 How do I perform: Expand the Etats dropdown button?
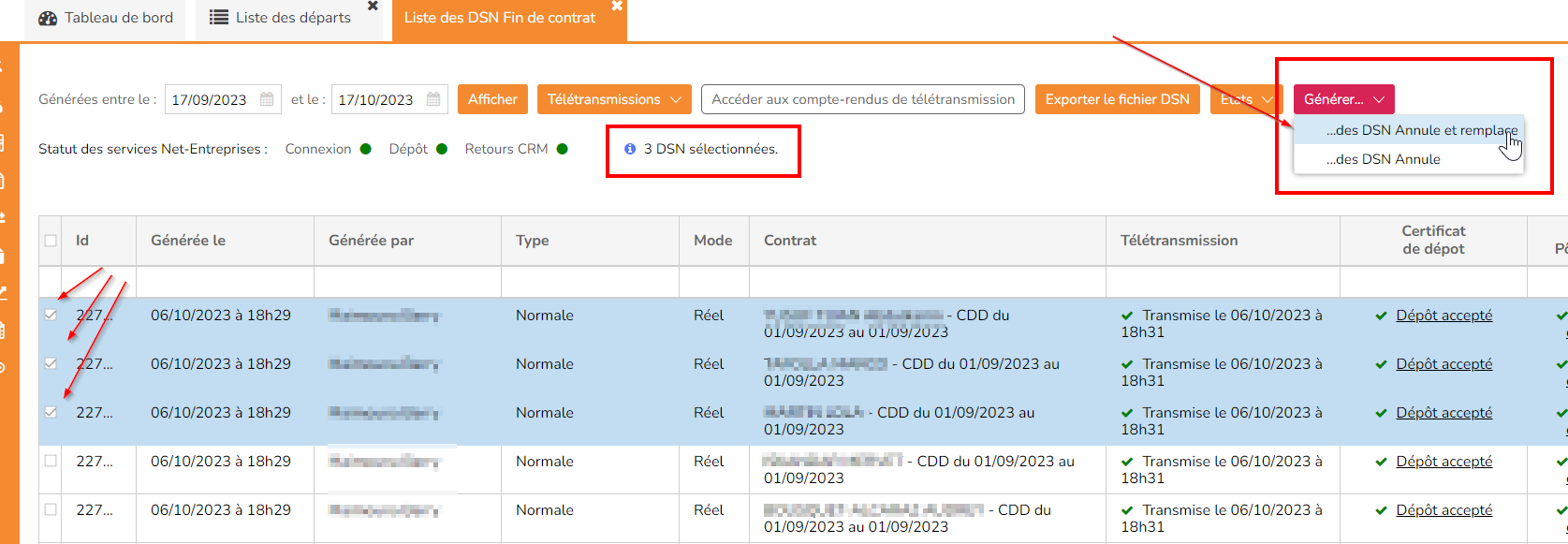1249,99
